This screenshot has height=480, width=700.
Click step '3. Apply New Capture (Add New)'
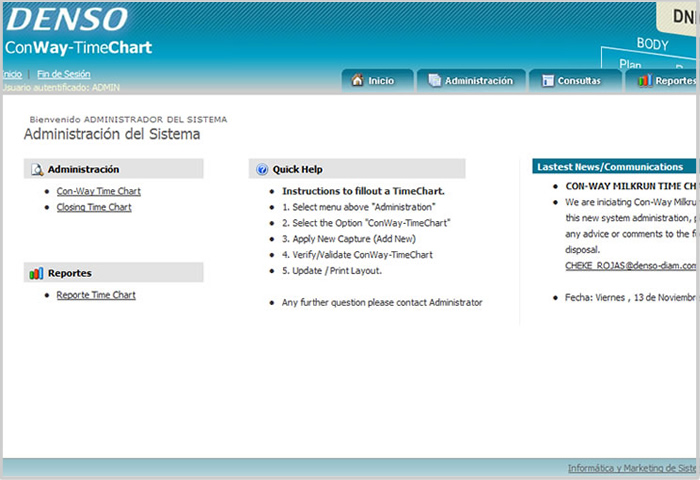(x=349, y=239)
